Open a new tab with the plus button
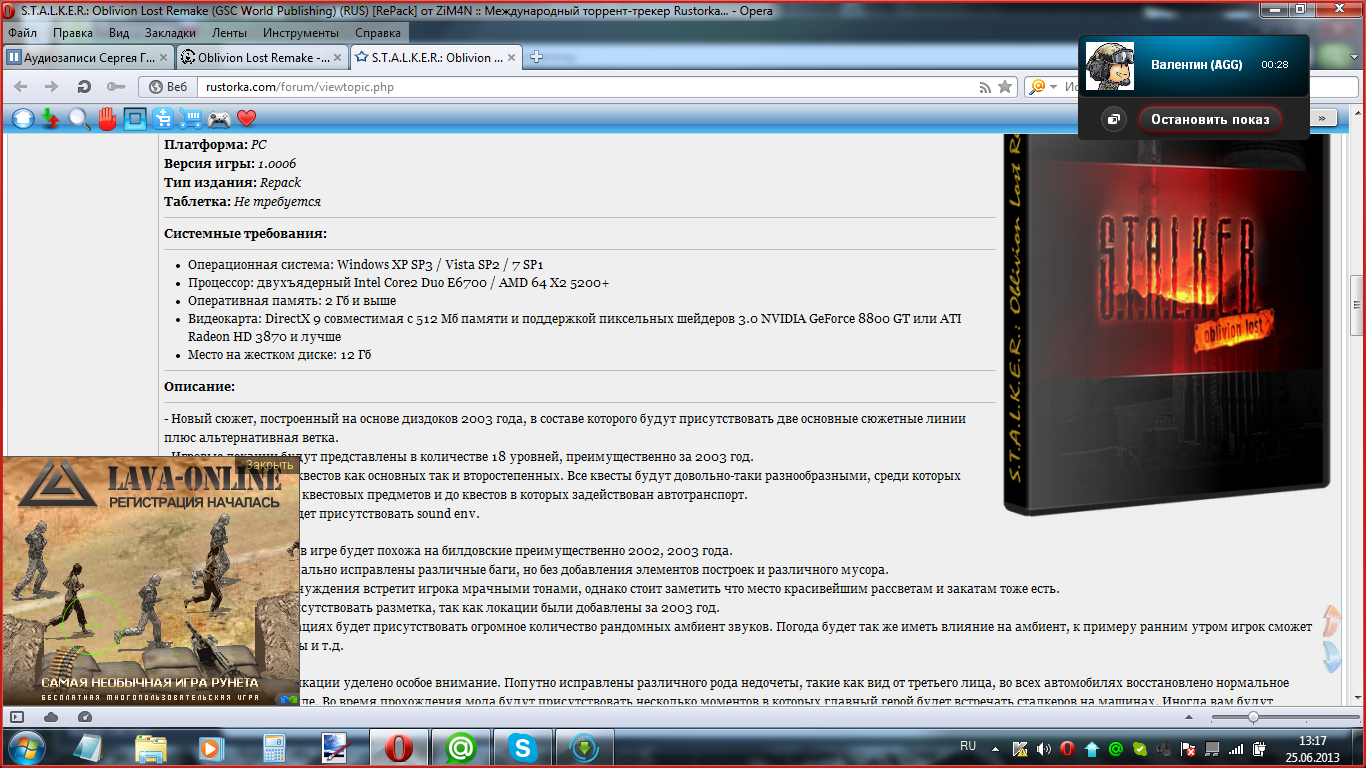1366x768 pixels. [x=536, y=57]
